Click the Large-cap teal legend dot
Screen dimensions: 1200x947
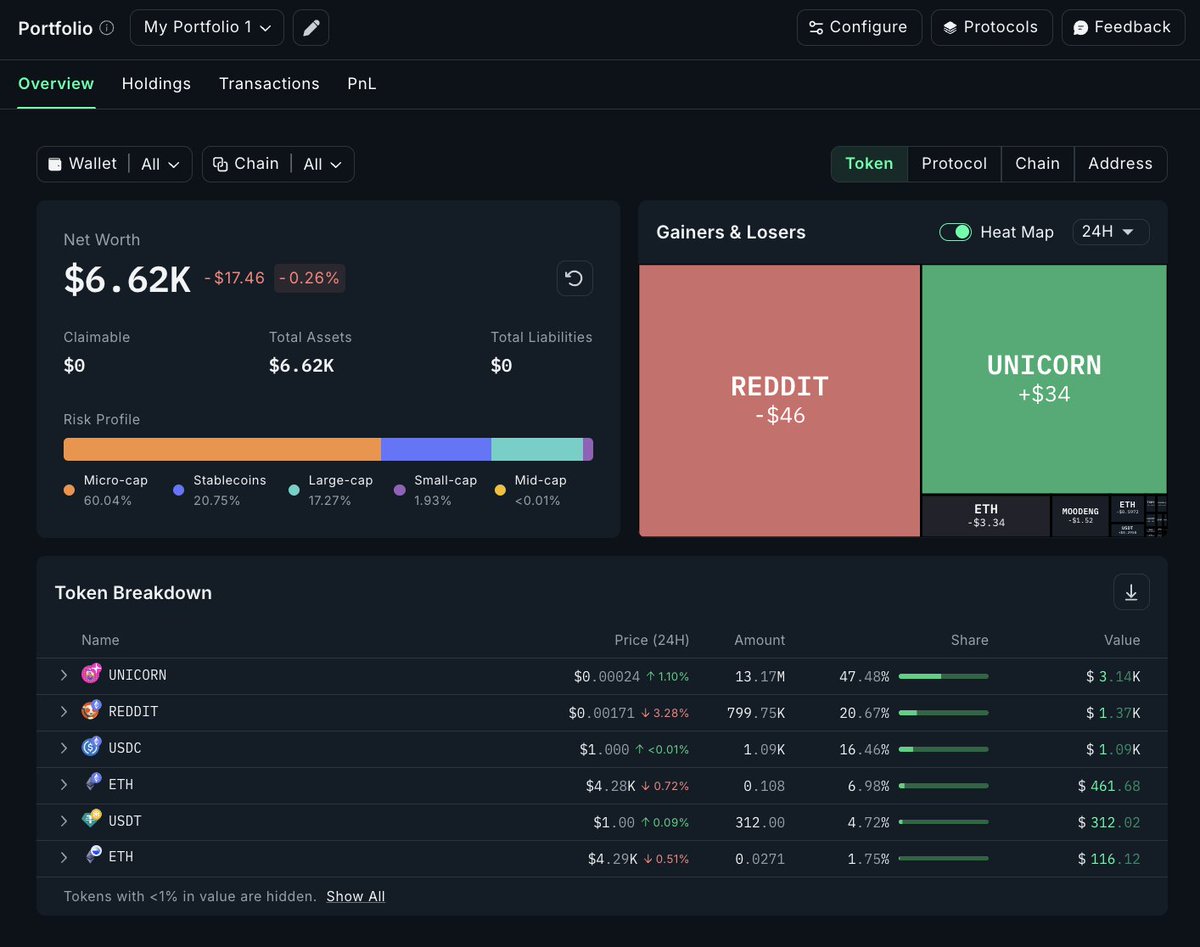pos(293,490)
